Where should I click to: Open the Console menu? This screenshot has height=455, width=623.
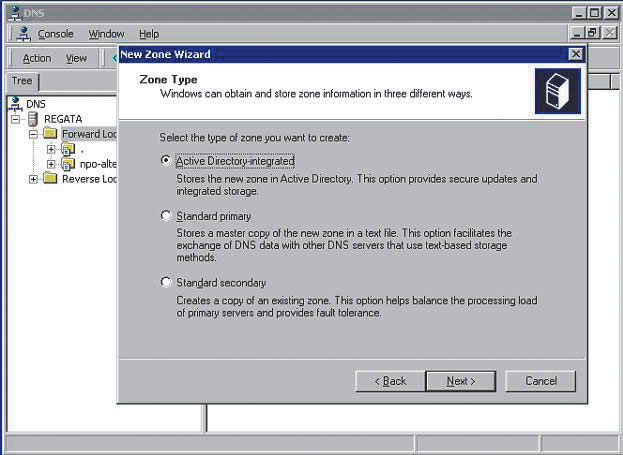55,34
